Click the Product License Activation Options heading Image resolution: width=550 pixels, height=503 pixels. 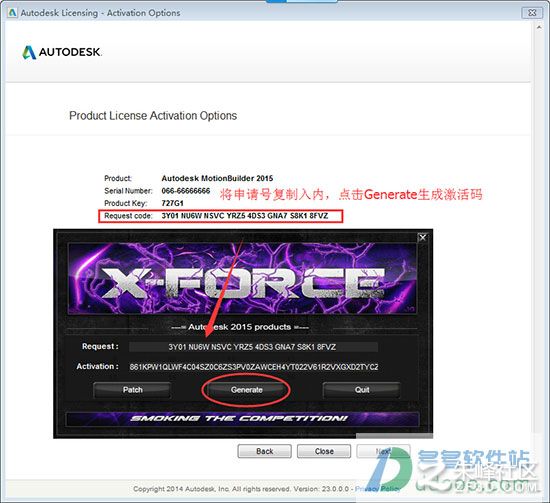click(153, 116)
